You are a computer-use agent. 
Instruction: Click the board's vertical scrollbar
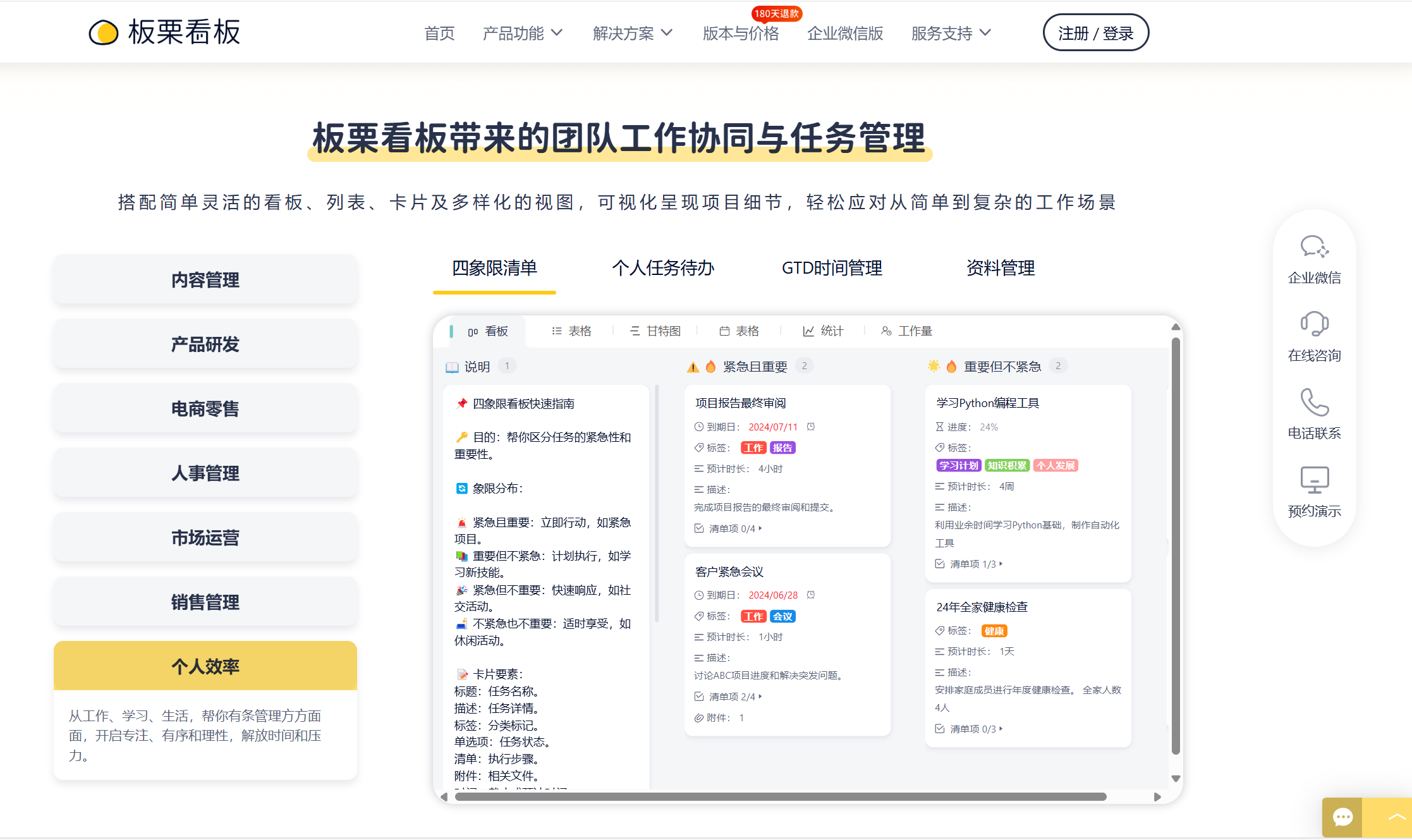coord(1176,547)
